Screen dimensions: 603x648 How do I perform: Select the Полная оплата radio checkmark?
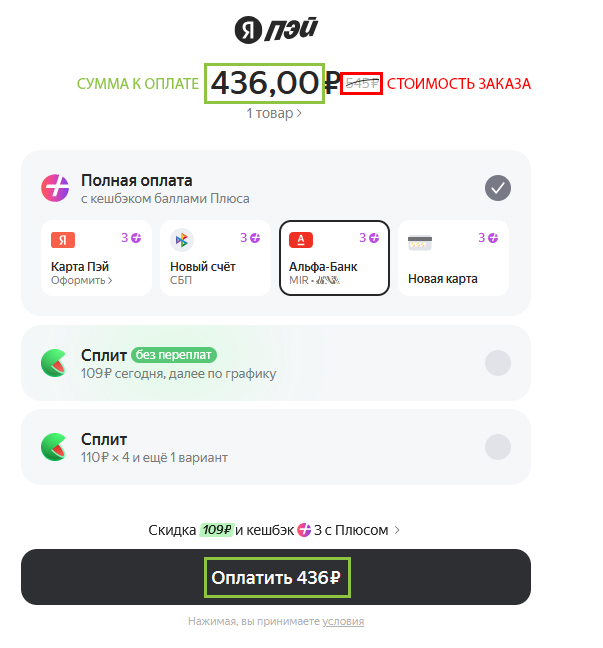point(498,187)
